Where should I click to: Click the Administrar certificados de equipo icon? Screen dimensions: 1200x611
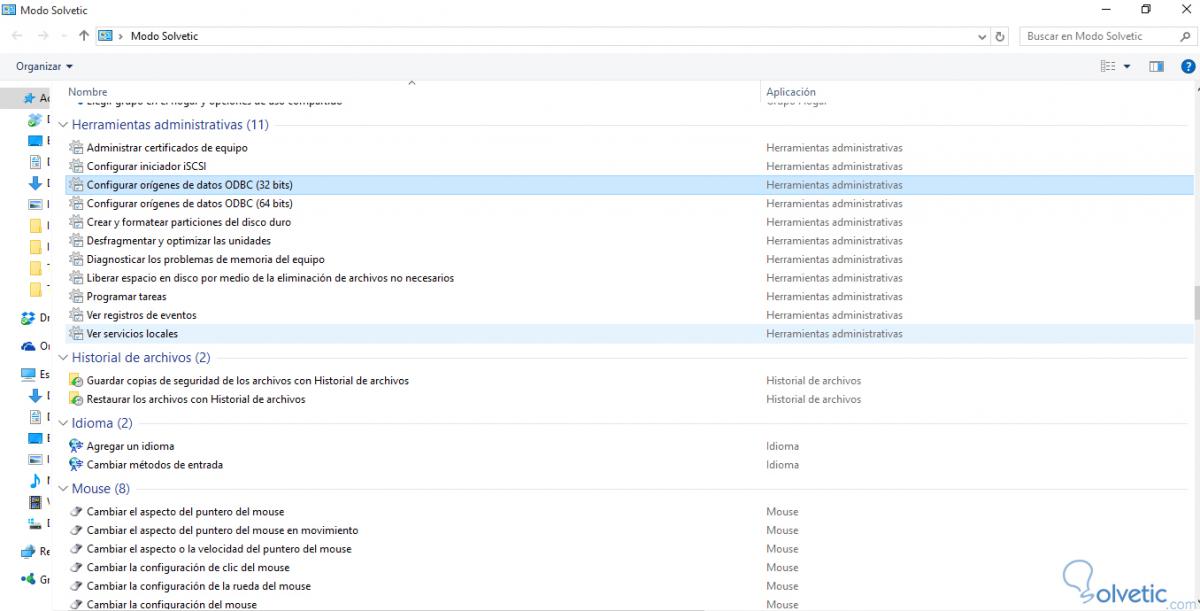pyautogui.click(x=76, y=148)
